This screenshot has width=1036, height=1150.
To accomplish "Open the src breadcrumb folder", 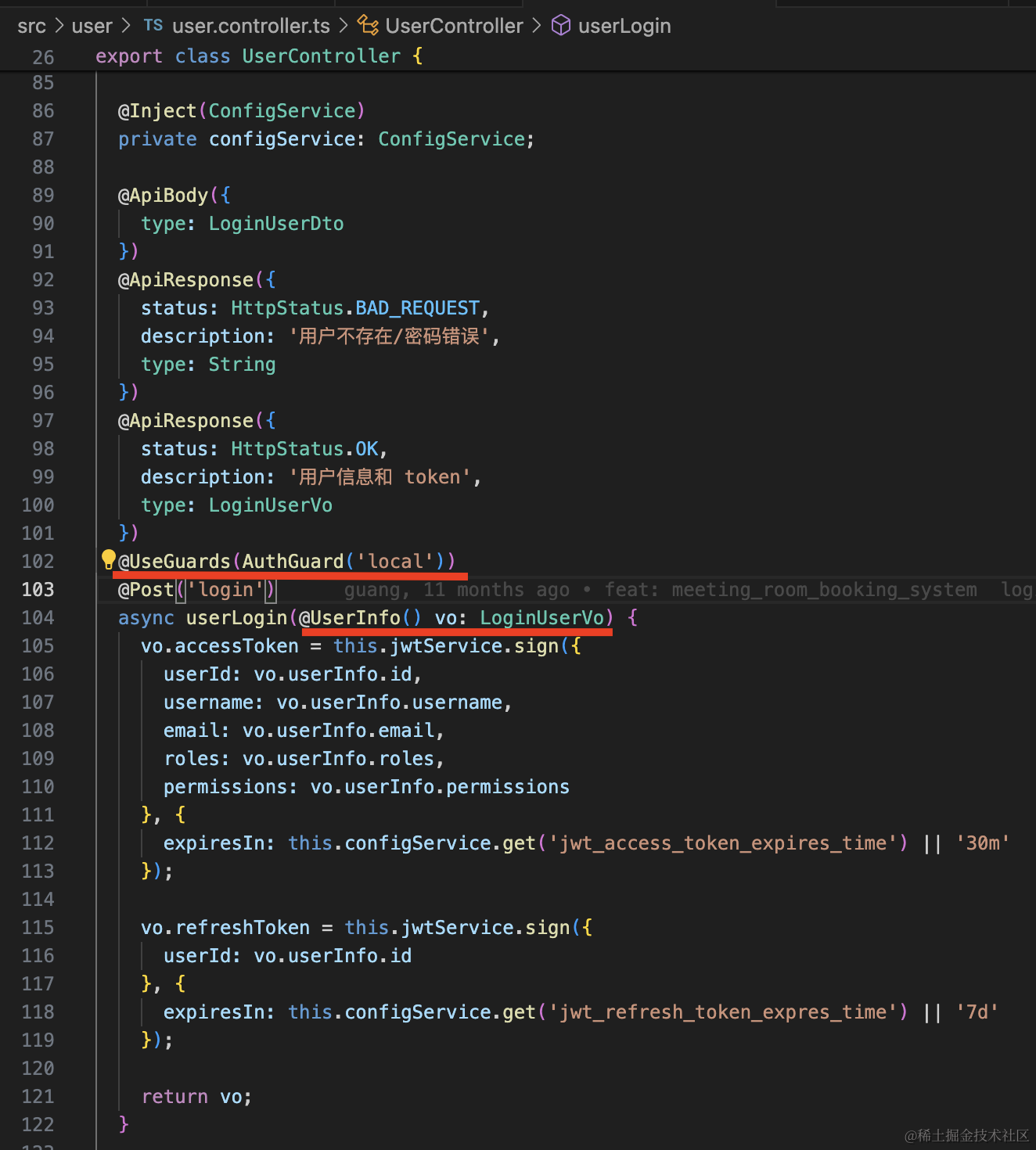I will coord(31,26).
